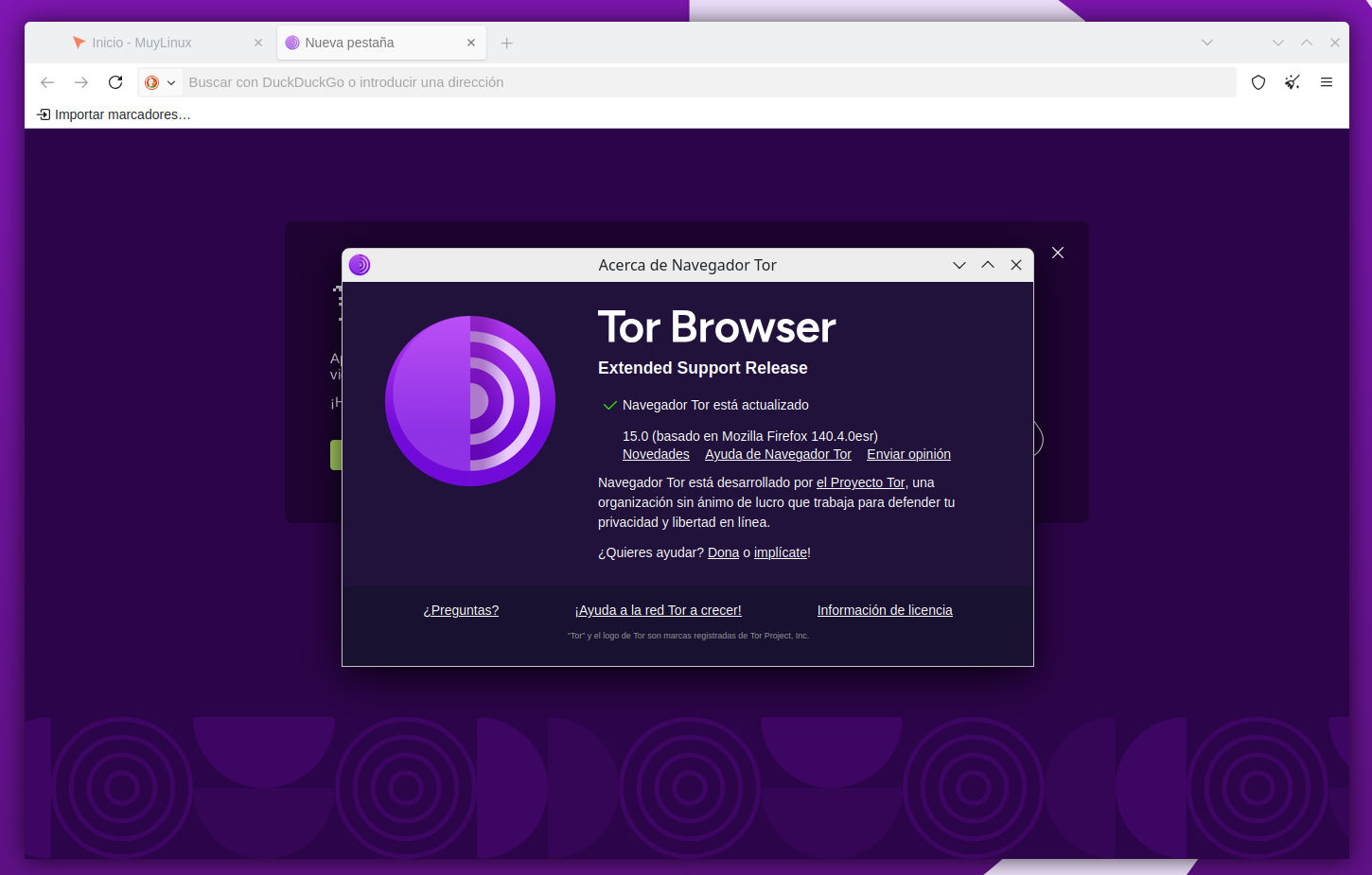Open the chevron dropdown at the window top right

1206,43
